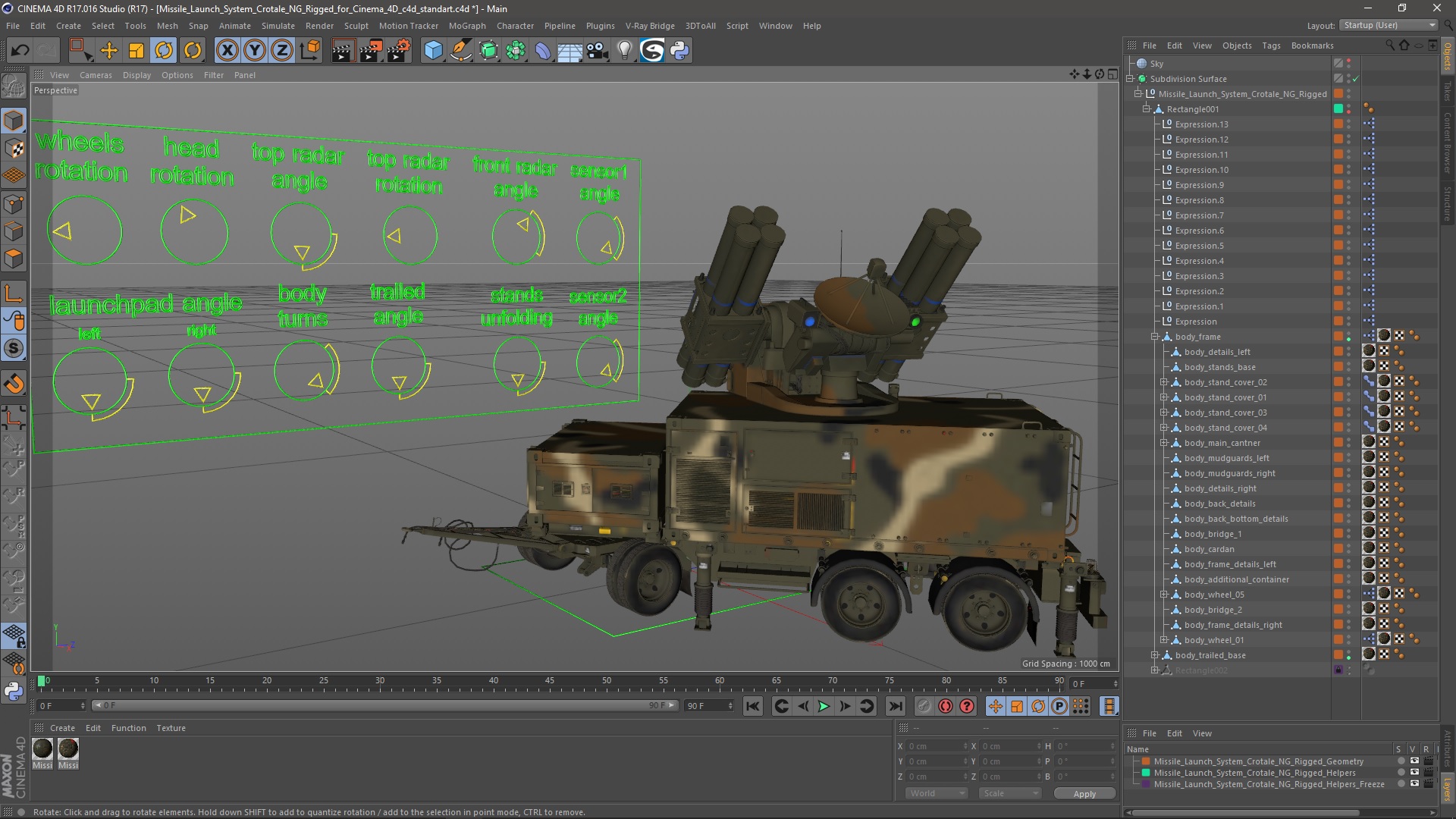Click the Coordinate System icon
This screenshot has width=1456, height=819.
[309, 51]
